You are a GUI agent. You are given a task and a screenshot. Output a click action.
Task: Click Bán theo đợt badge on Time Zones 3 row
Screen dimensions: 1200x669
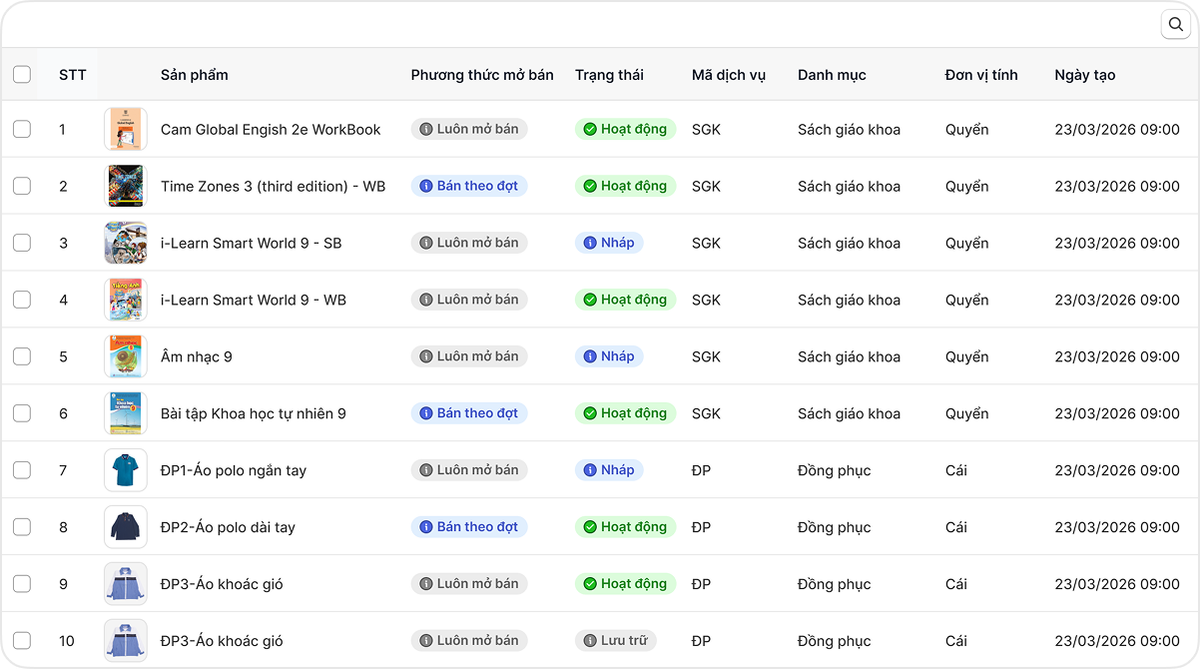(469, 186)
